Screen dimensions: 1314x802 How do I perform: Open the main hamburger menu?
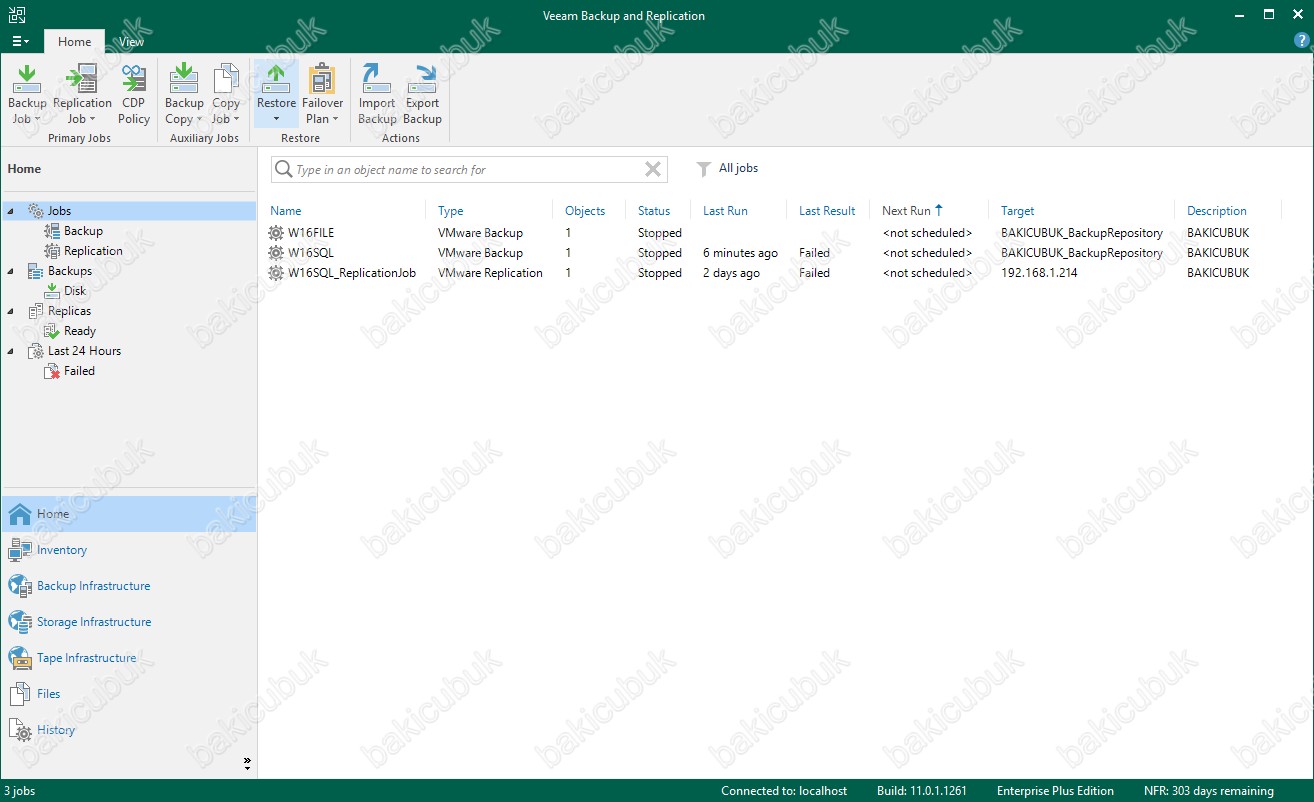tap(20, 41)
